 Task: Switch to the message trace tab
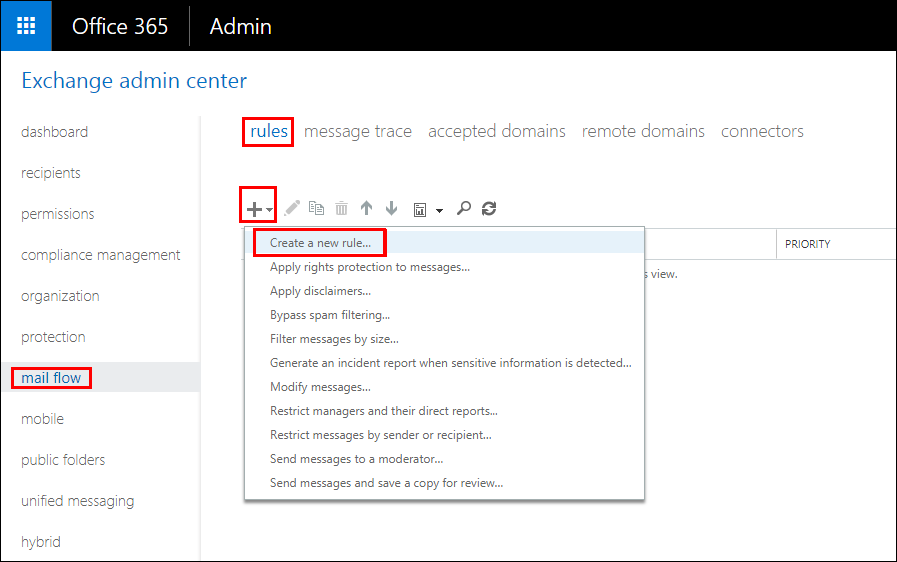point(358,132)
